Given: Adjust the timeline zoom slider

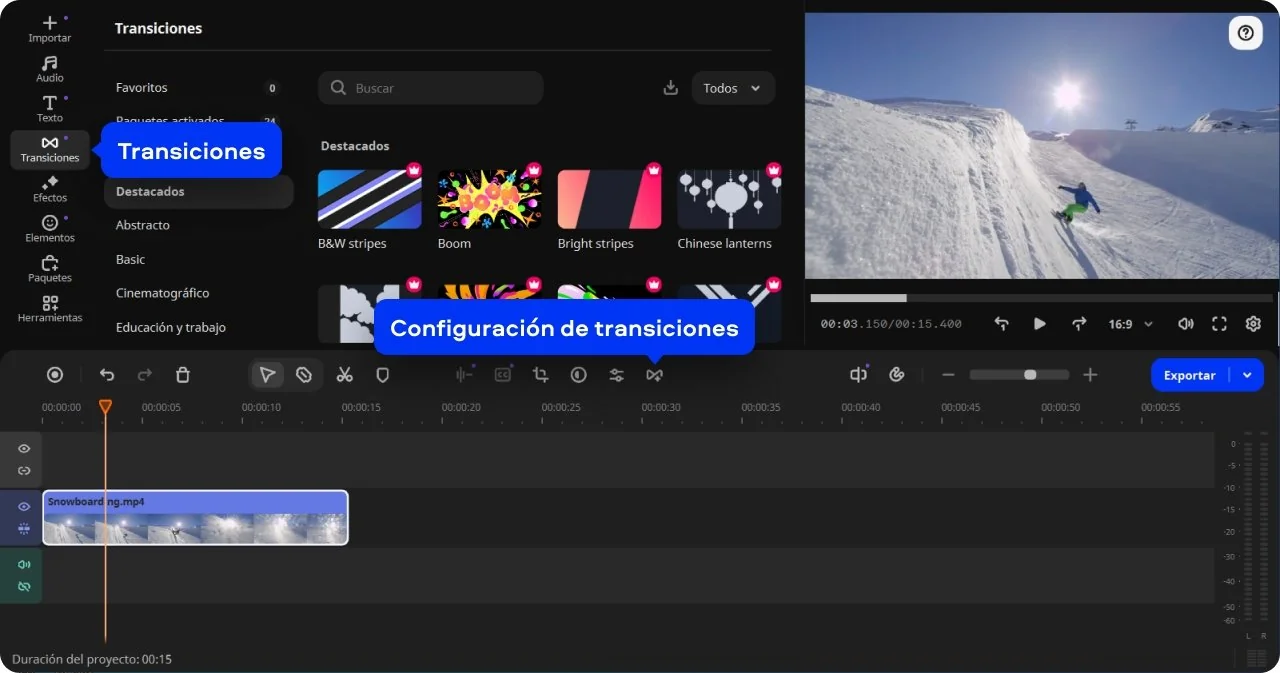Looking at the screenshot, I should [1019, 375].
